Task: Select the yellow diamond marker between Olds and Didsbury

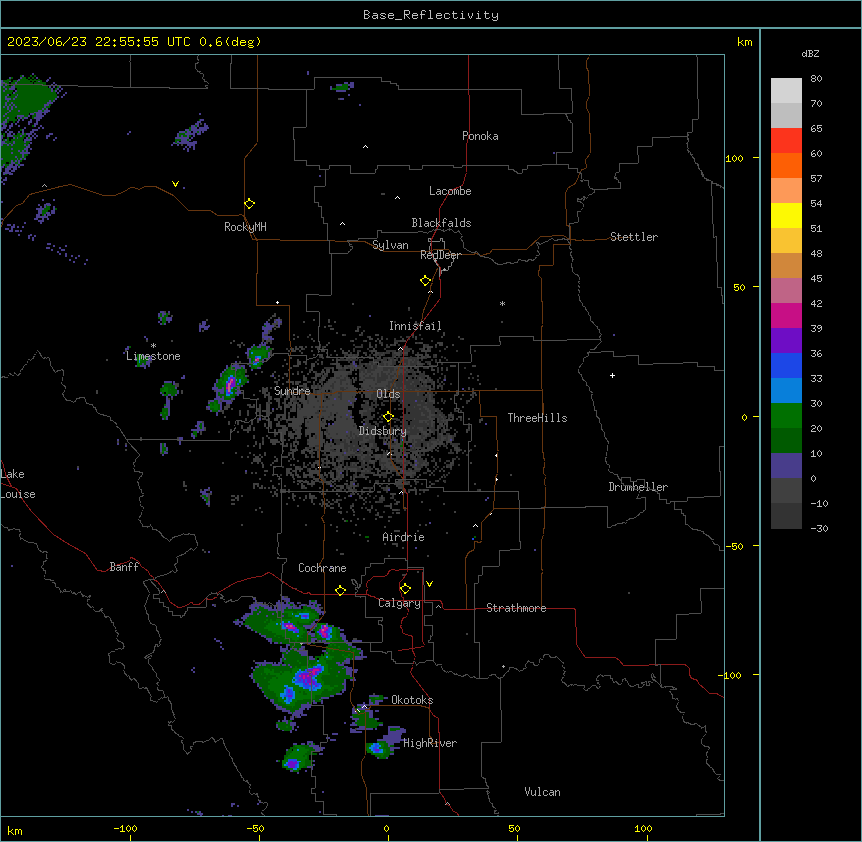Action: 388,416
